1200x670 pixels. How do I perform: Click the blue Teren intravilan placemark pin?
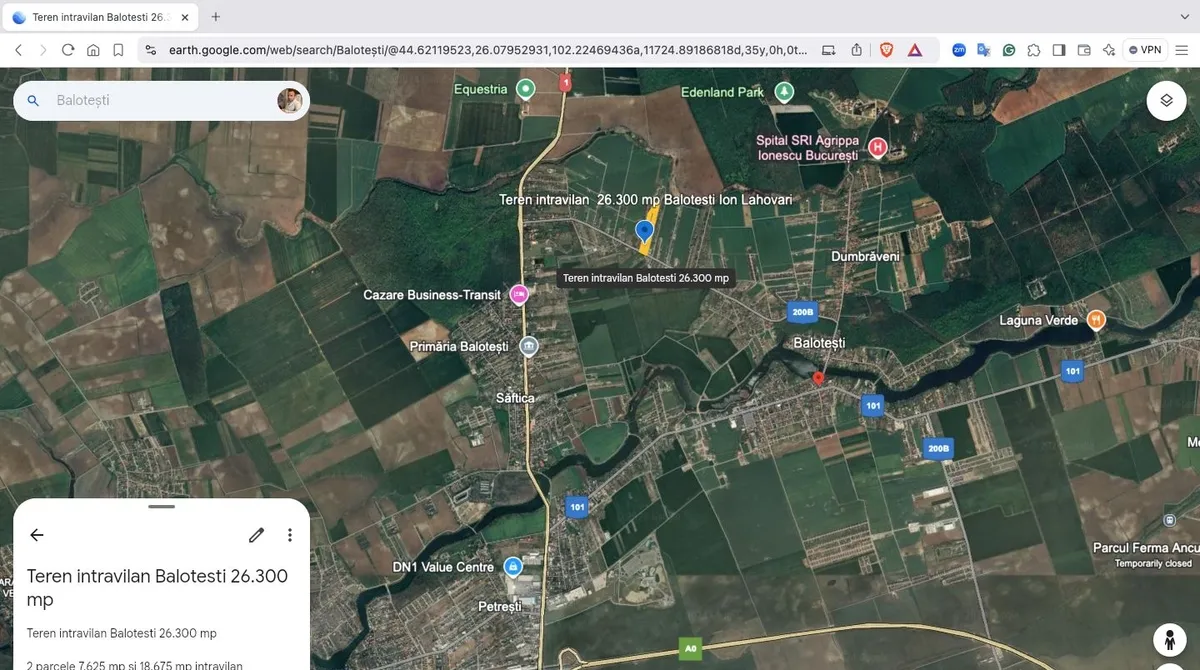pyautogui.click(x=645, y=231)
